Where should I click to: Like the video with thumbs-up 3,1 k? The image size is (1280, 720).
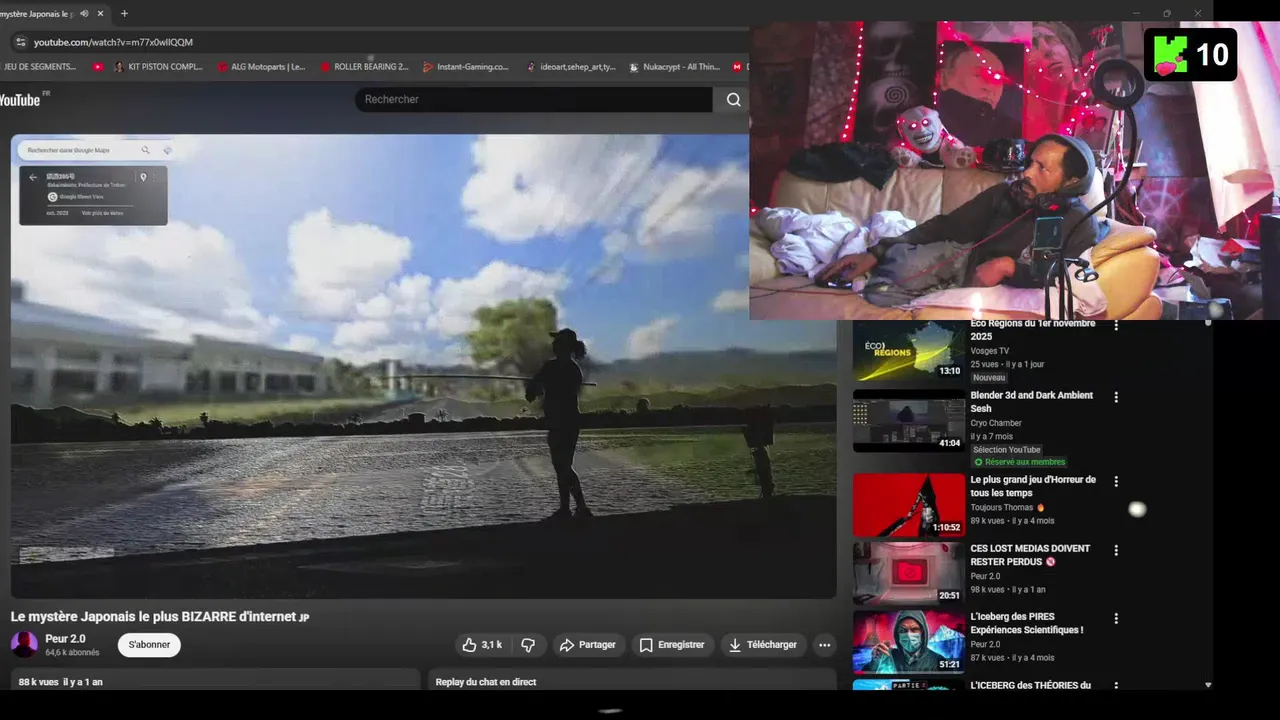(x=482, y=645)
